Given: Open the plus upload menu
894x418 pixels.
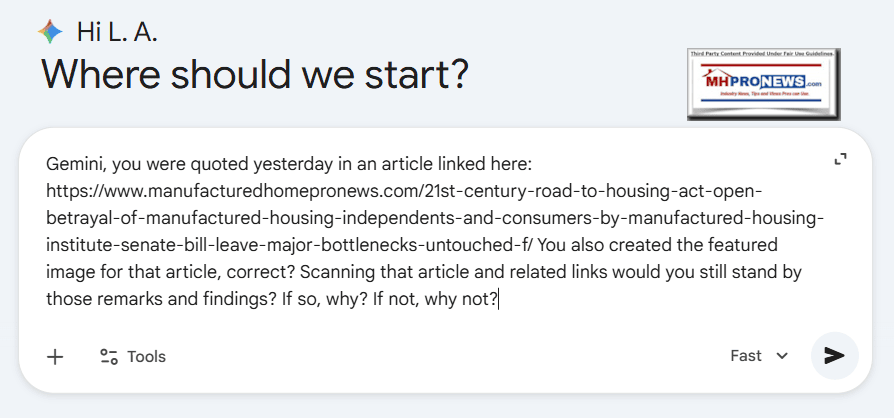Looking at the screenshot, I should (55, 357).
